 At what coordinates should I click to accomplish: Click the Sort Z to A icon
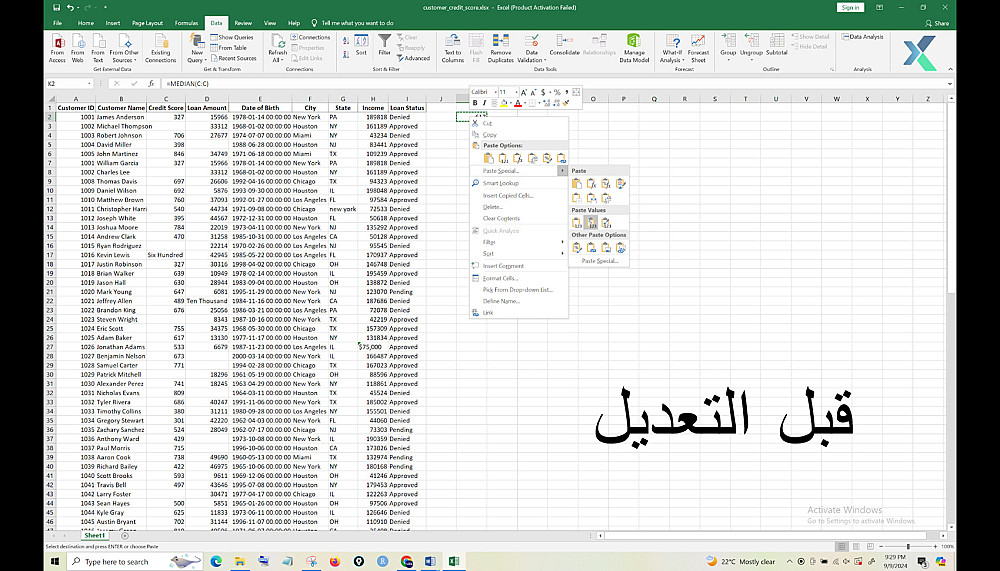[346, 56]
